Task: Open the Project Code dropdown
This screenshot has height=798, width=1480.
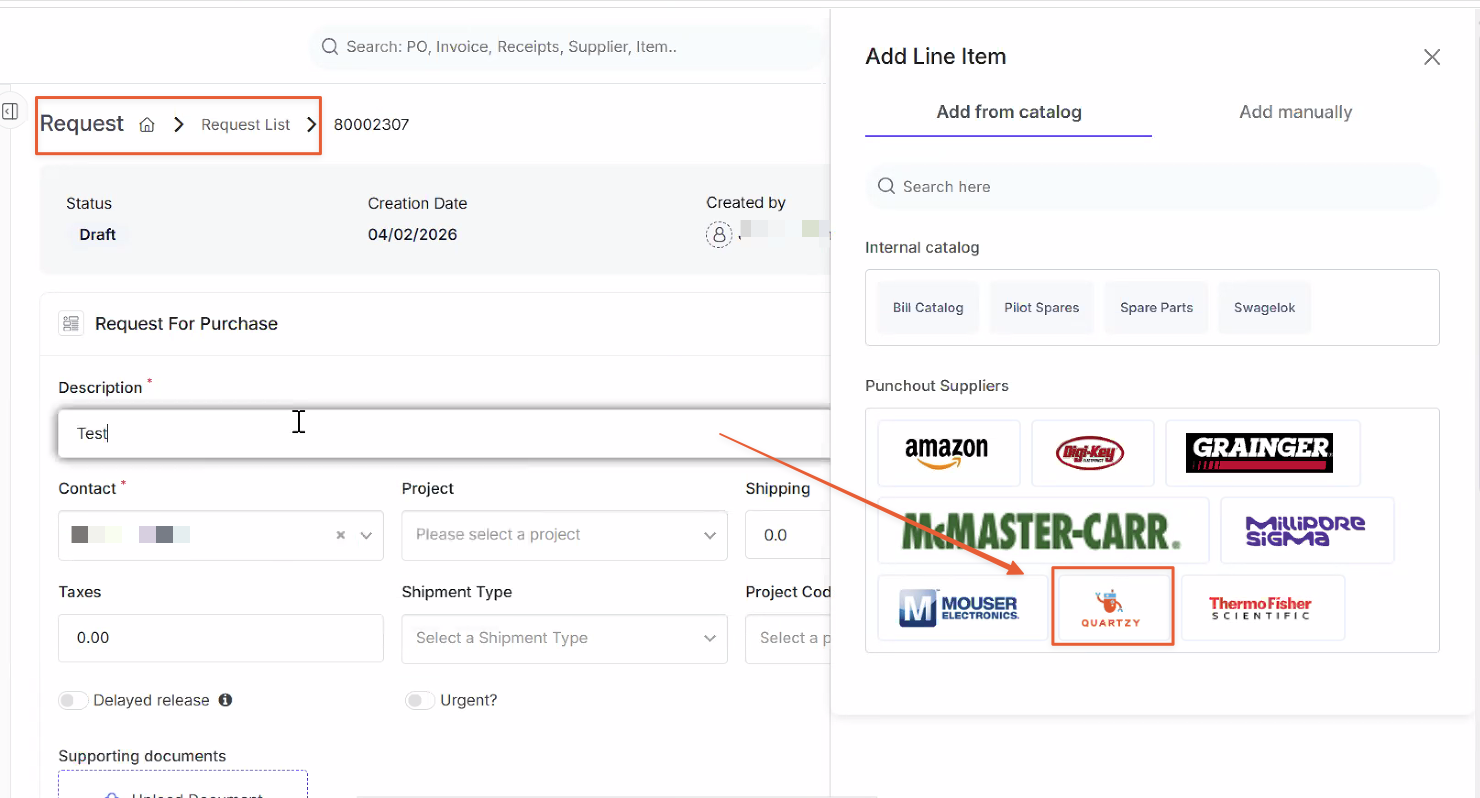Action: [x=788, y=638]
